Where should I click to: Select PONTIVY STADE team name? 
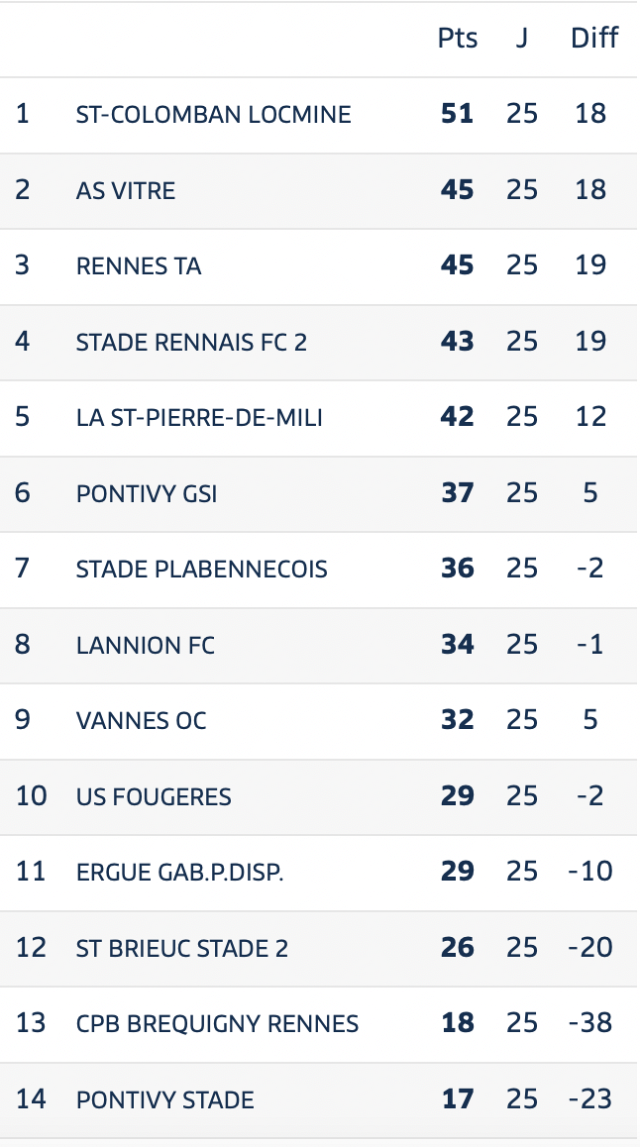tap(165, 1099)
